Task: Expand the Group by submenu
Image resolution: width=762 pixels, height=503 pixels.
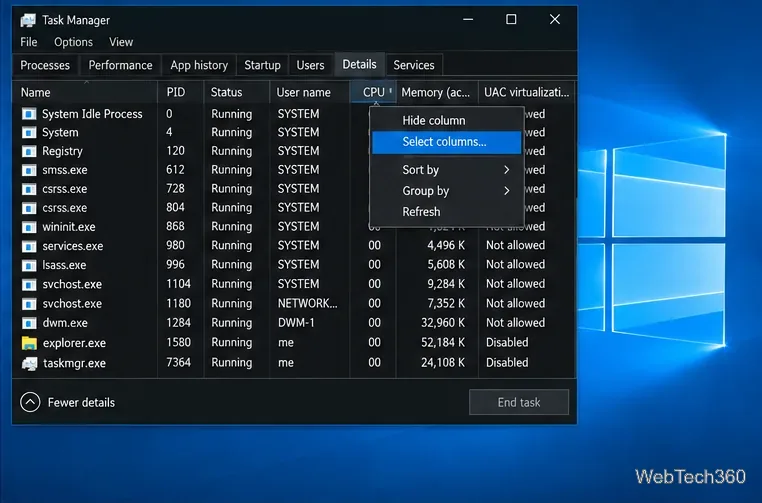Action: (x=447, y=191)
